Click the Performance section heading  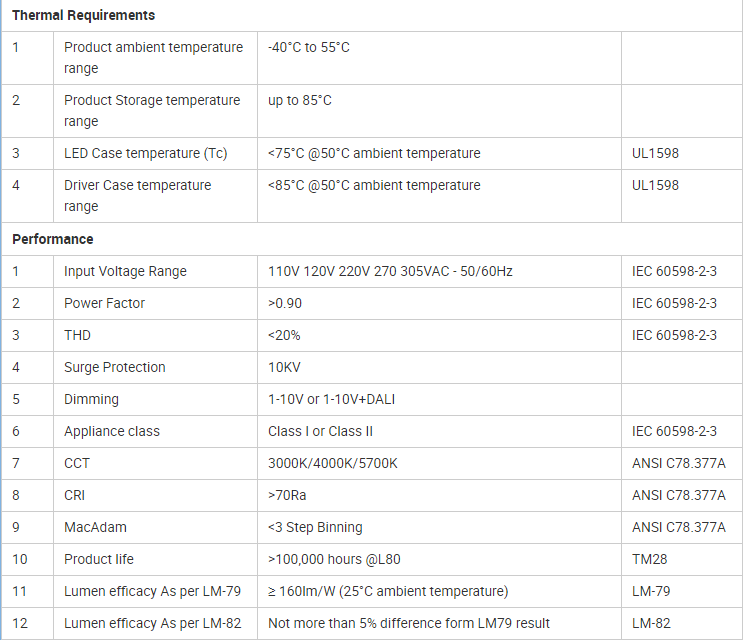[x=53, y=239]
